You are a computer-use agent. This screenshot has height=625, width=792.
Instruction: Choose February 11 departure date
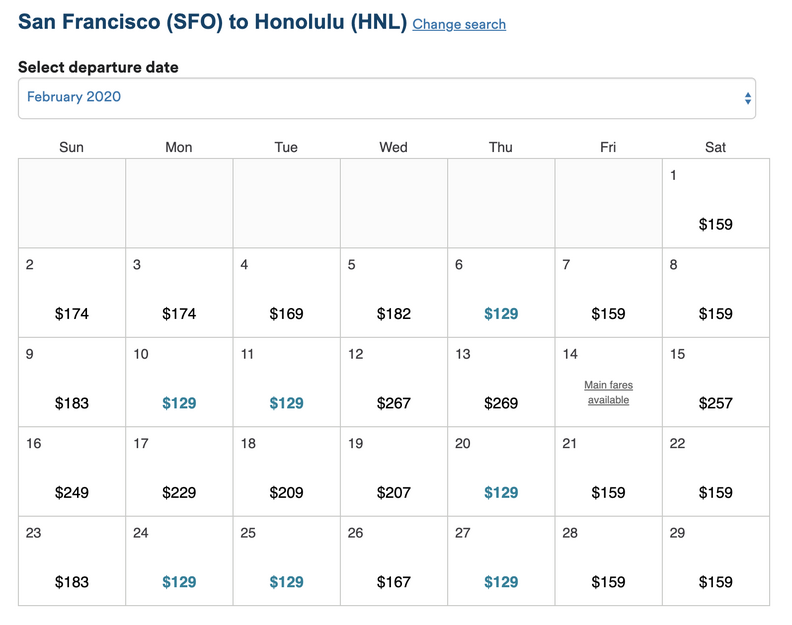286,403
